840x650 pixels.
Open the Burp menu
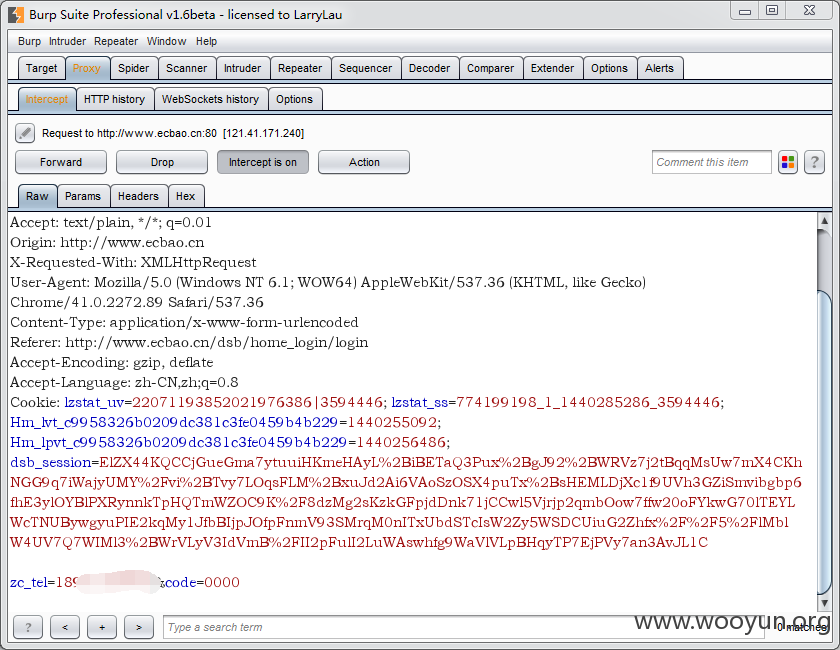(29, 41)
